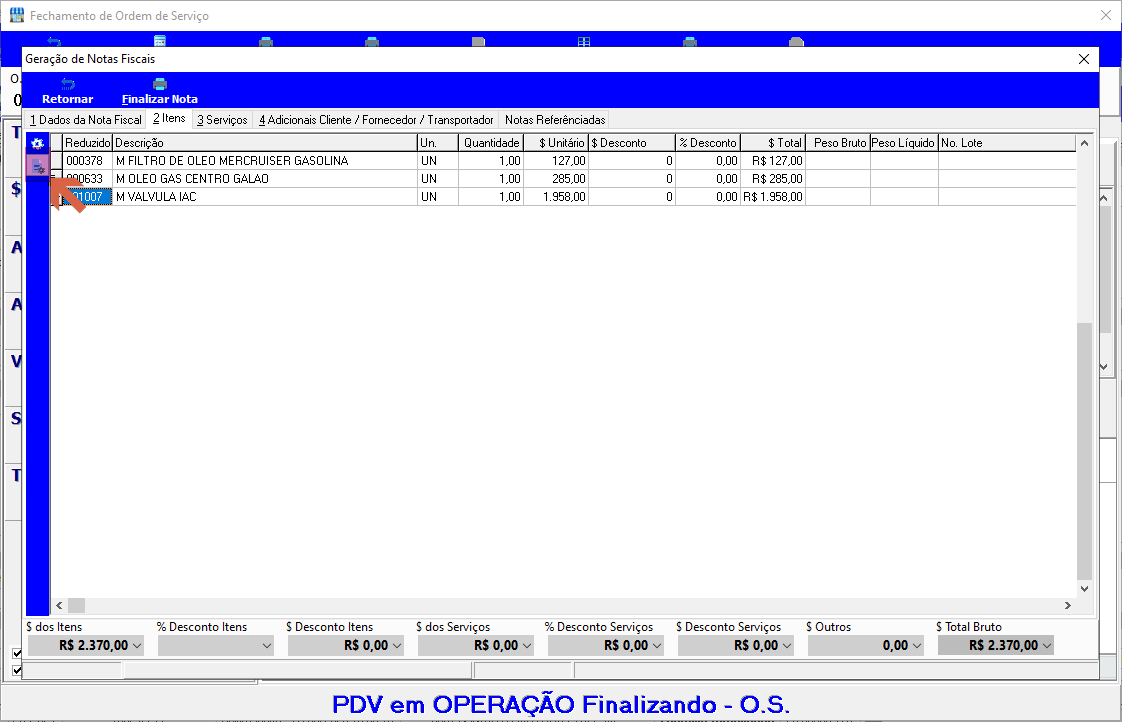Viewport: 1122px width, 722px height.
Task: Click total cell R$ 285,00
Action: click(773, 179)
